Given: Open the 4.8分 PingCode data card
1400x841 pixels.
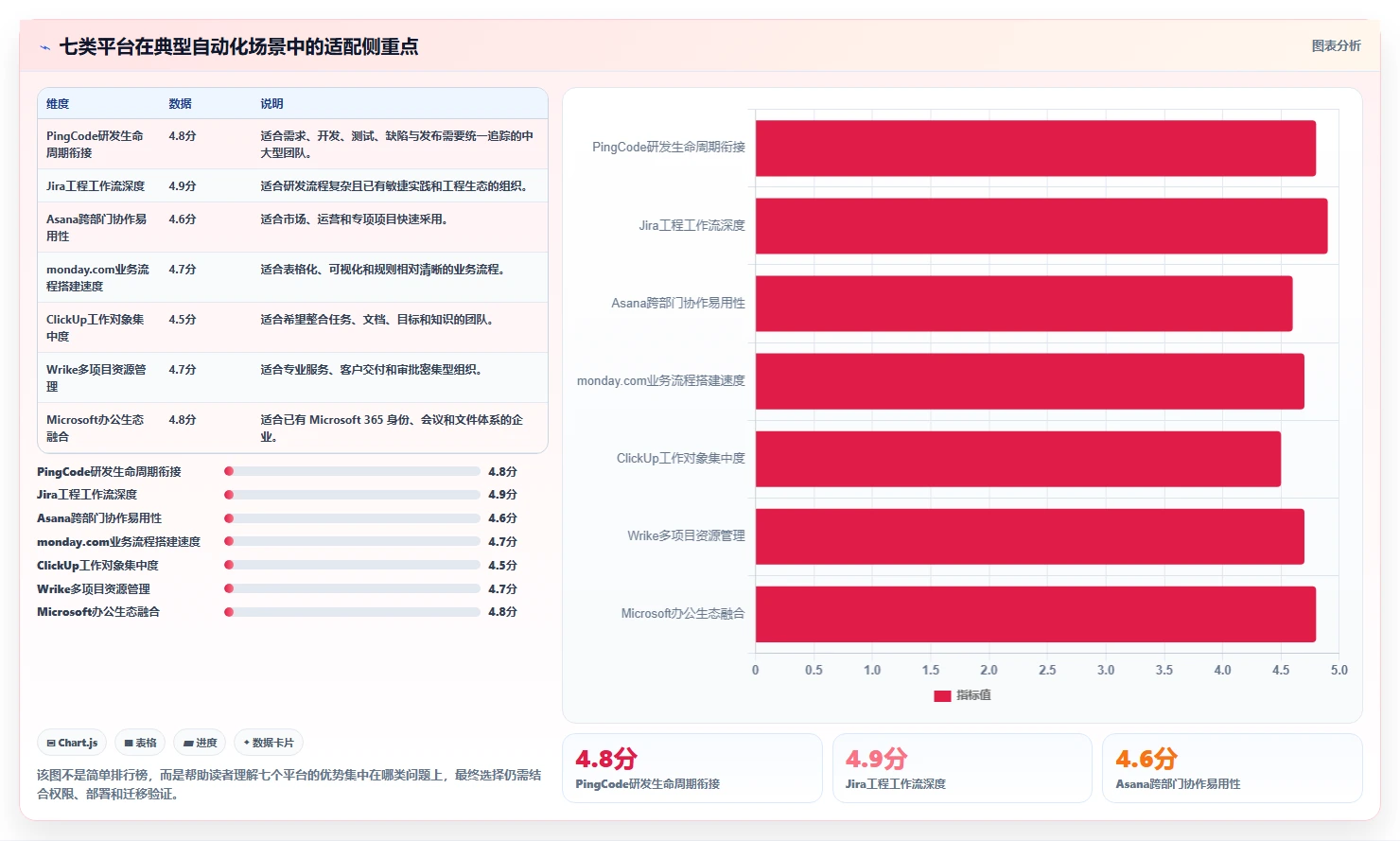Looking at the screenshot, I should (692, 768).
